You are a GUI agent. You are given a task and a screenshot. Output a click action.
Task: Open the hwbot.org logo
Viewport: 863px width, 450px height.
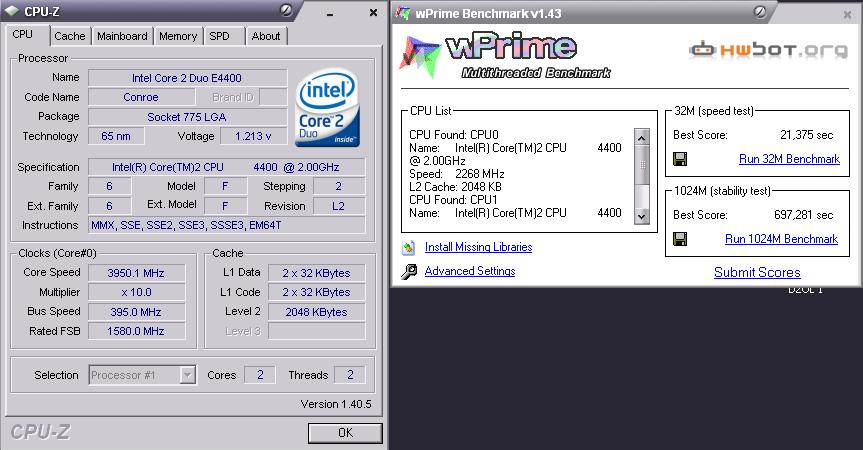768,50
